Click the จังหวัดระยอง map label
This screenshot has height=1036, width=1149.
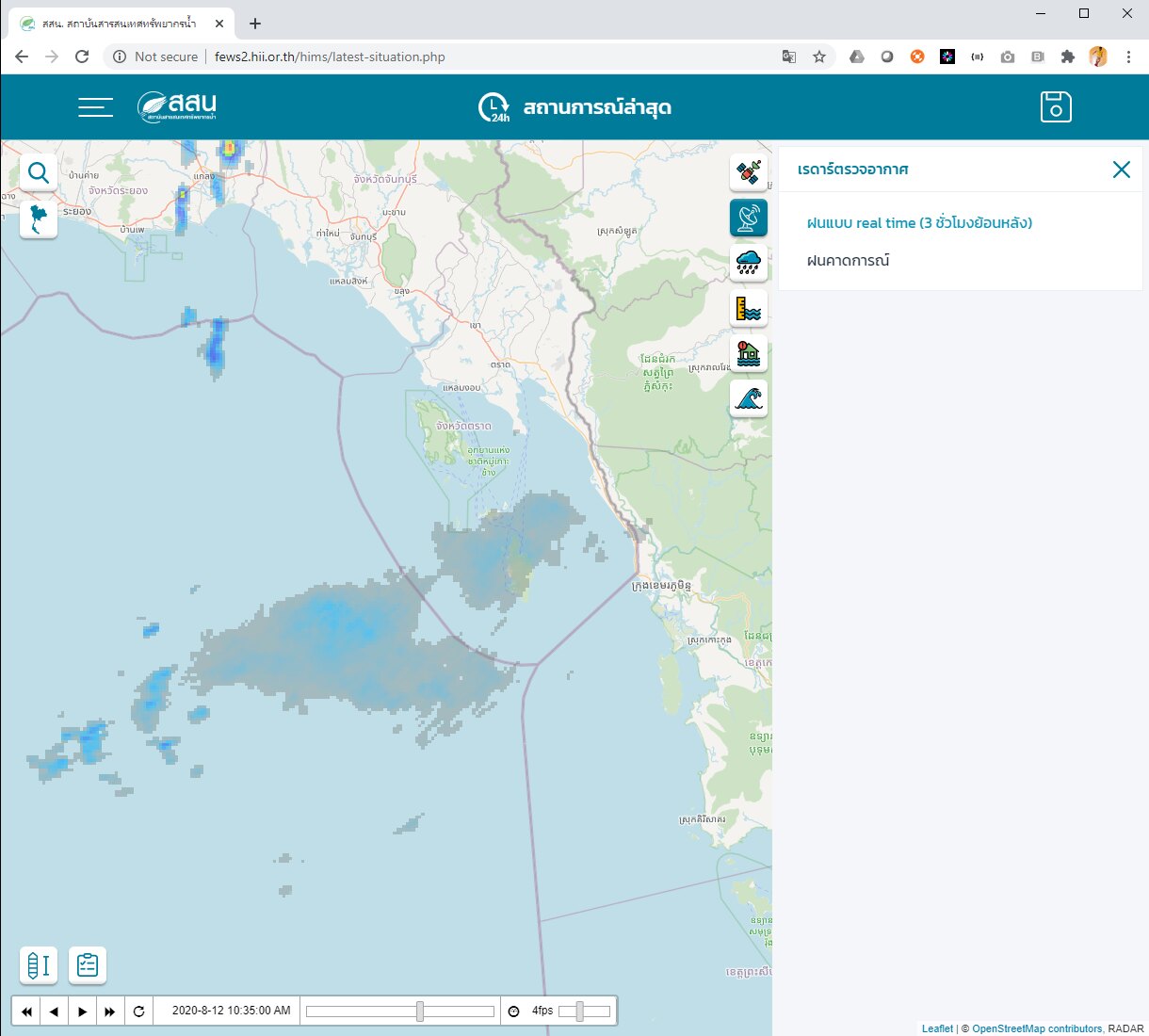(118, 190)
